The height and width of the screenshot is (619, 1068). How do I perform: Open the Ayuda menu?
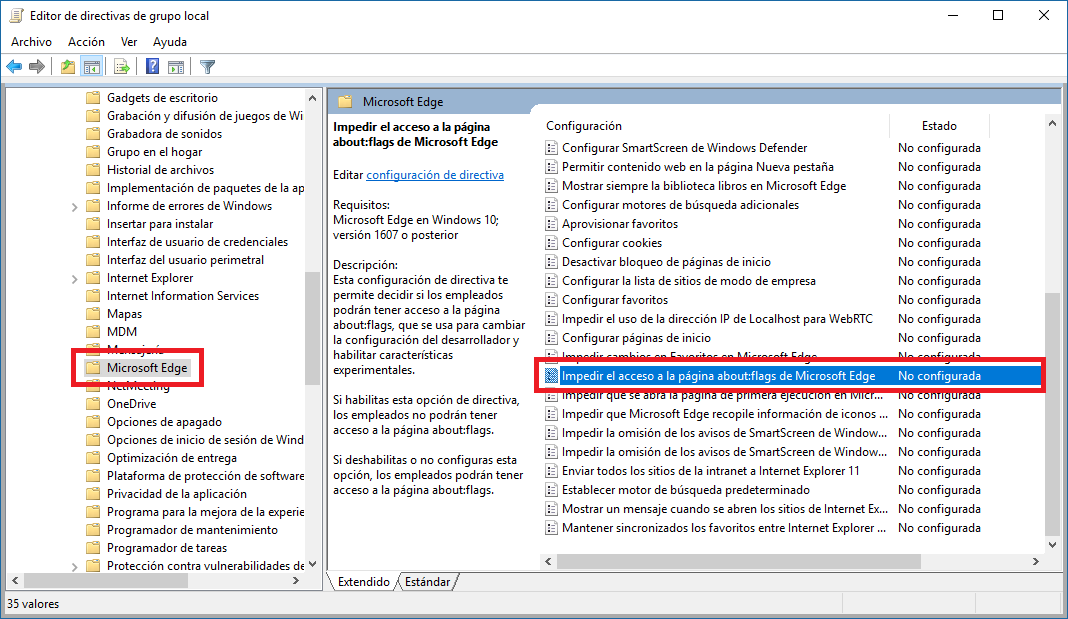point(170,42)
